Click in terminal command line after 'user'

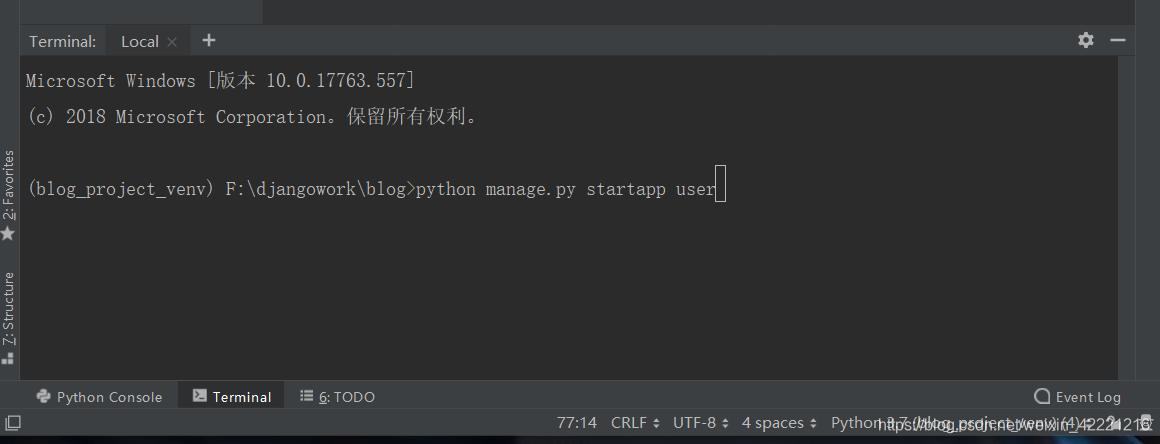pyautogui.click(x=721, y=184)
